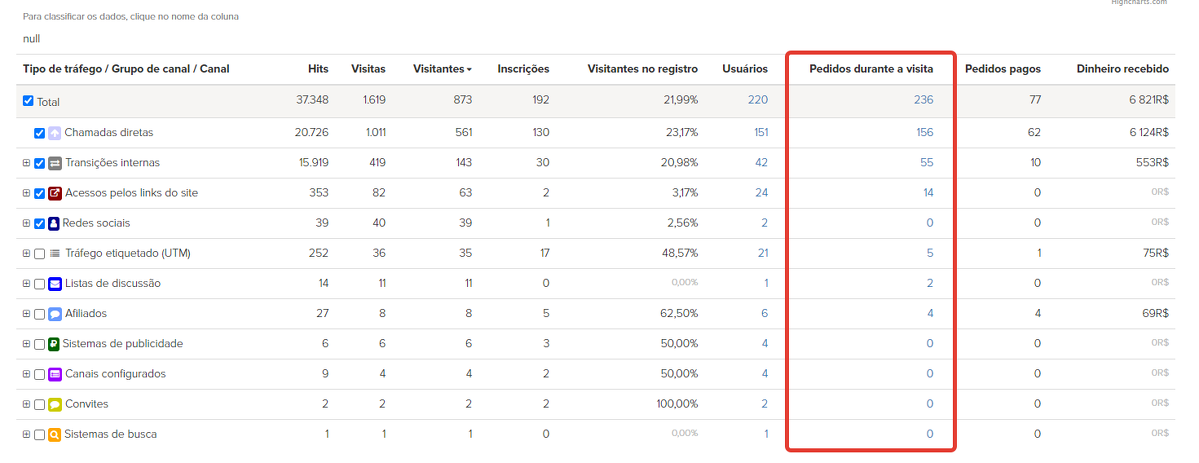Open the 220 total Usuários link
Screen dimensions: 1199x463
[757, 100]
